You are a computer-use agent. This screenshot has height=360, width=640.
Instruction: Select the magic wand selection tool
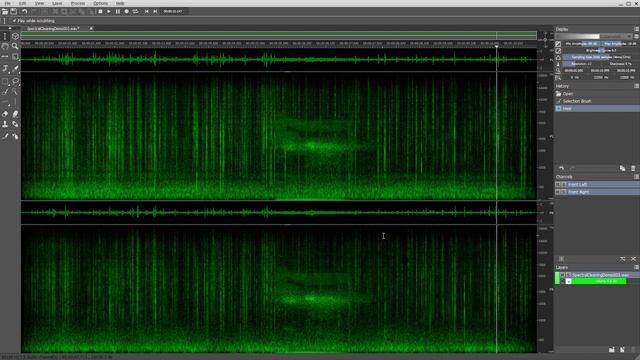coord(16,91)
